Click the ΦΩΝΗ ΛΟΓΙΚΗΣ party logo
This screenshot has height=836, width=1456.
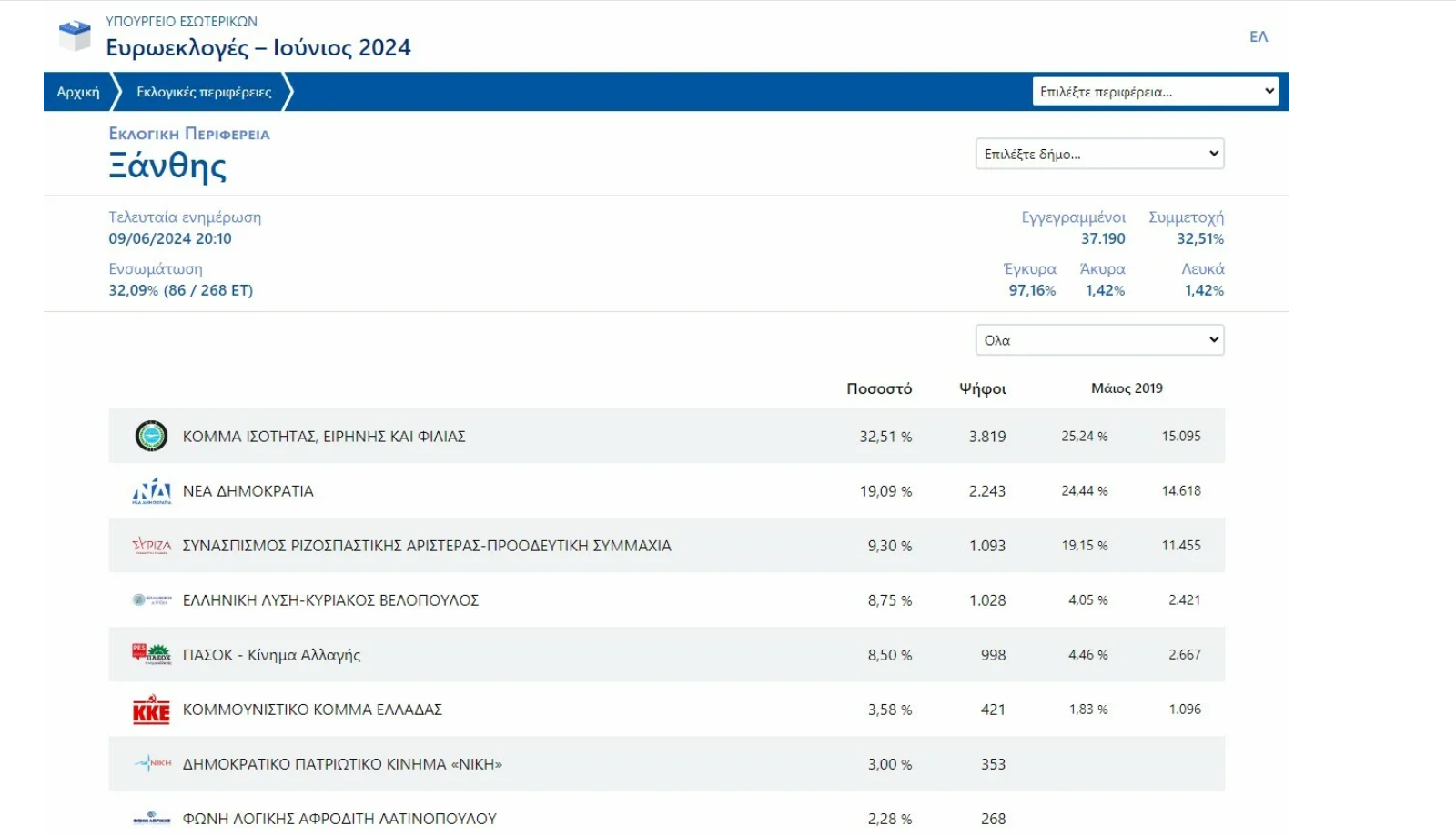pos(151,819)
